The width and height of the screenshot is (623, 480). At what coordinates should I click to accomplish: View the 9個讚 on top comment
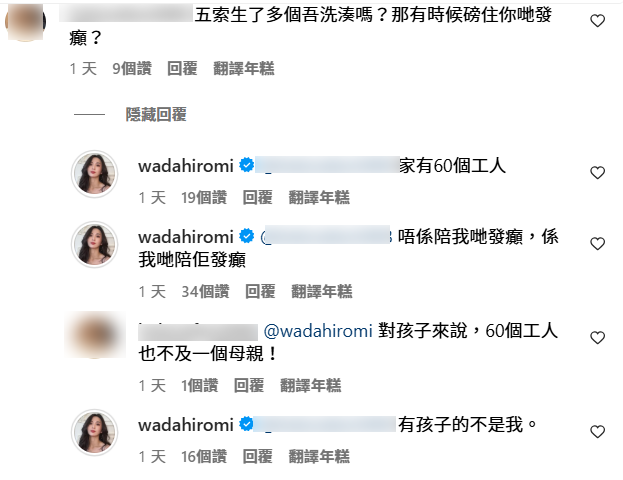tap(132, 68)
